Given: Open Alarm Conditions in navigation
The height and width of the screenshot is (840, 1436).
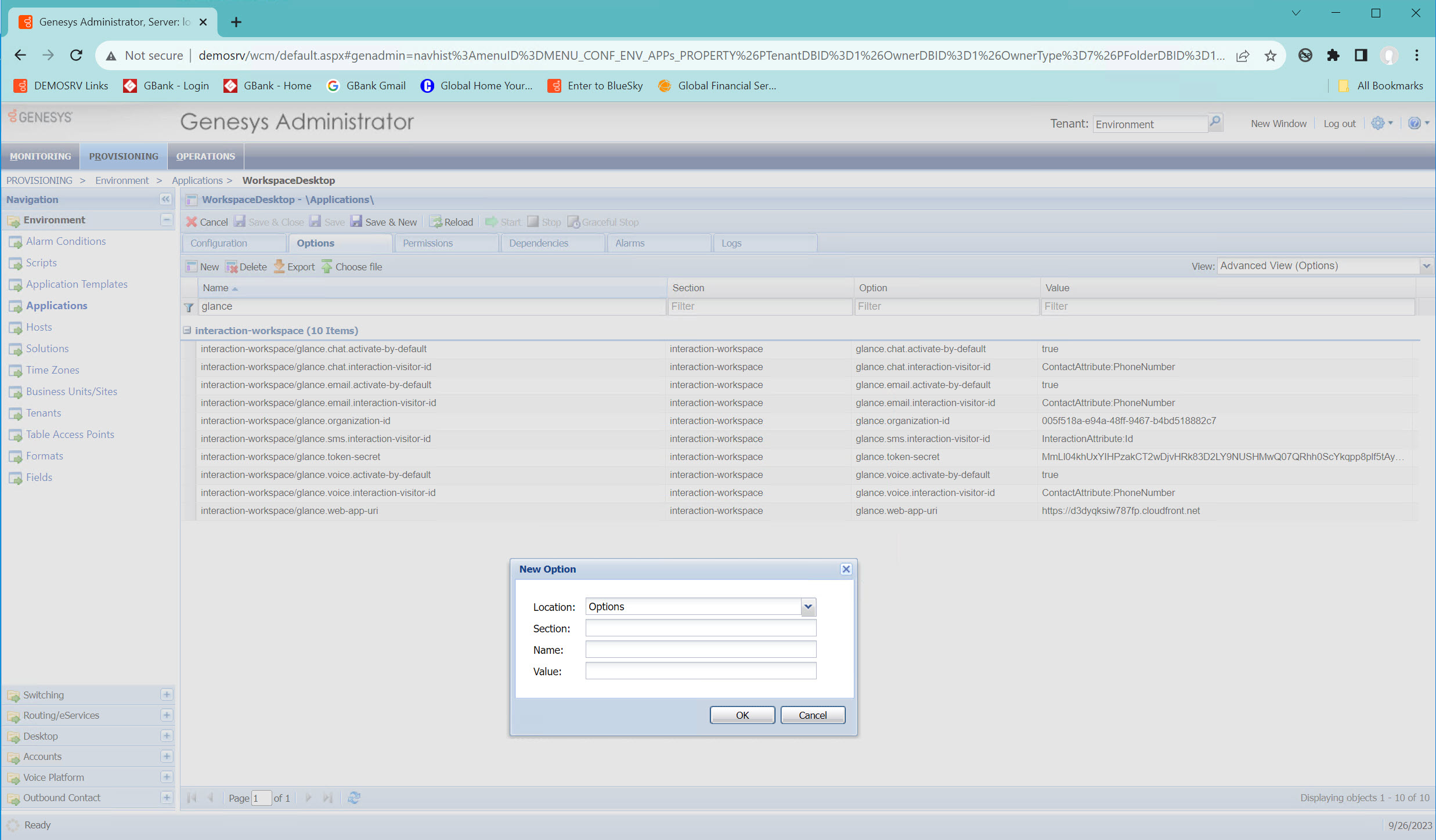Looking at the screenshot, I should pos(66,241).
